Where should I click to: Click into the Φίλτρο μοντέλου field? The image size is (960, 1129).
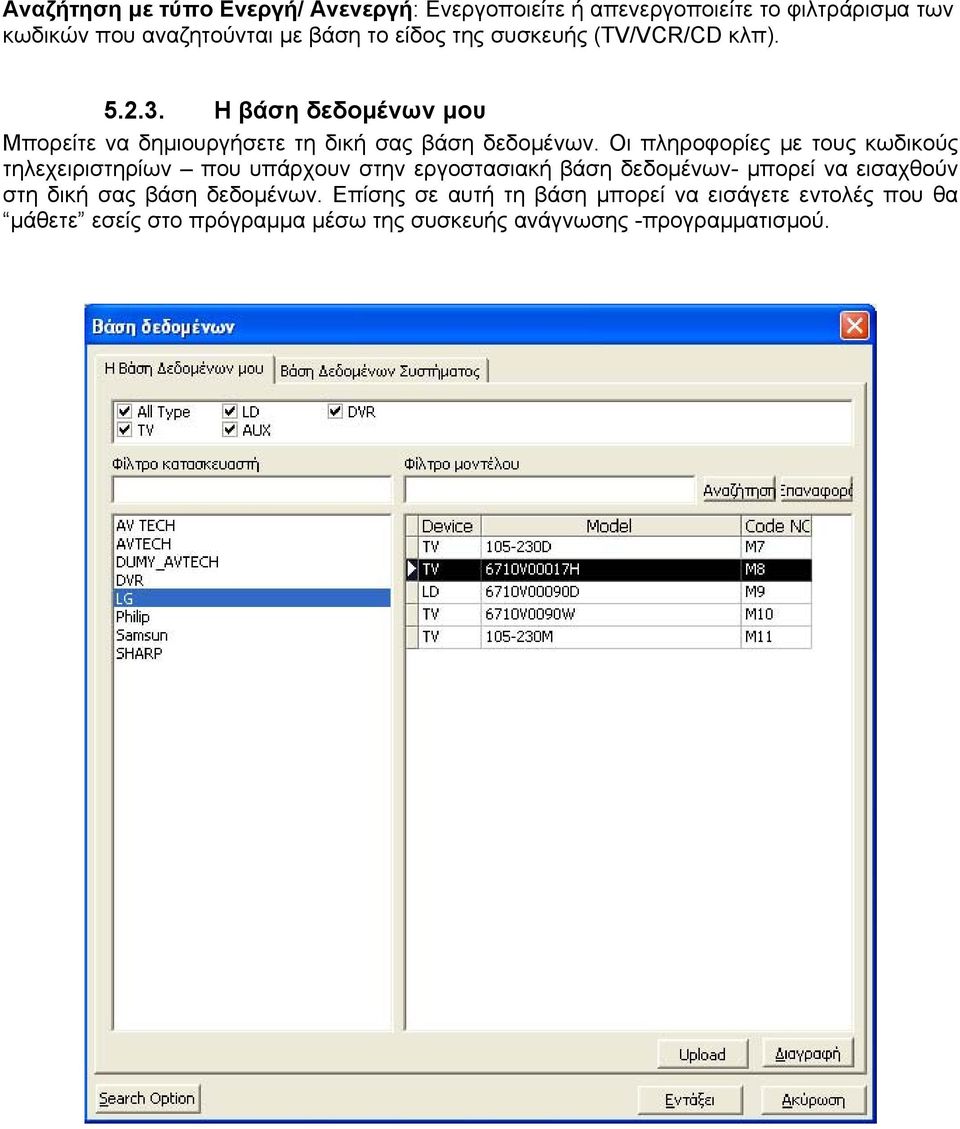click(x=549, y=490)
